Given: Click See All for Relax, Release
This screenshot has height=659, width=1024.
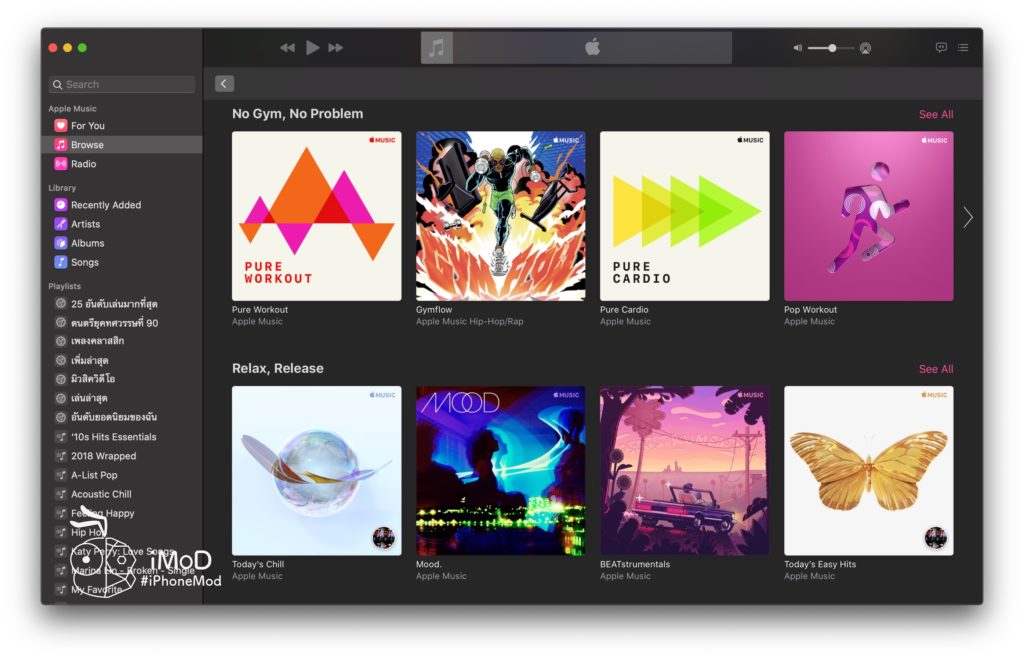Looking at the screenshot, I should coord(935,368).
